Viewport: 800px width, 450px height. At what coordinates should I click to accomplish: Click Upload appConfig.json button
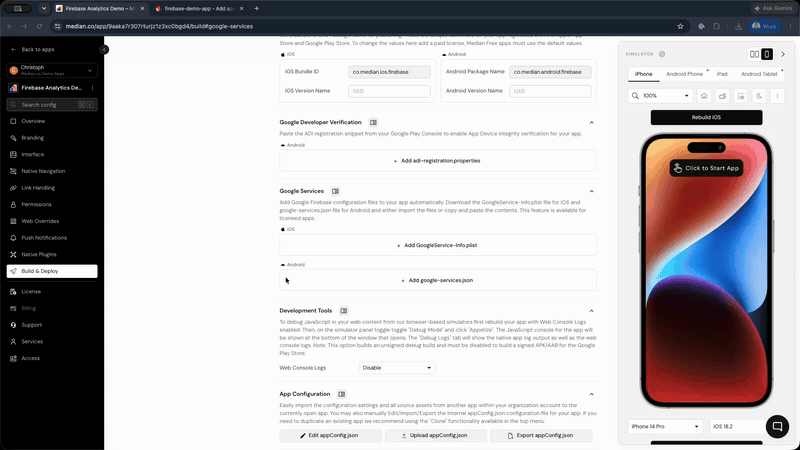(x=436, y=436)
